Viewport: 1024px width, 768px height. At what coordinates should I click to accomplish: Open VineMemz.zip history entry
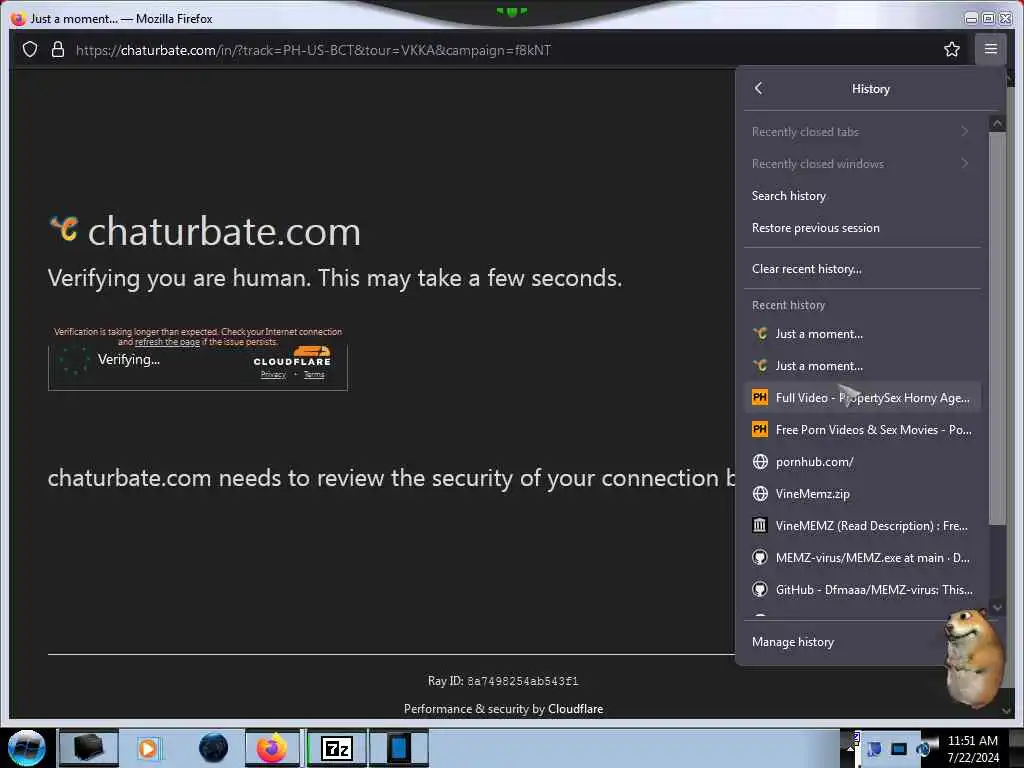(862, 494)
